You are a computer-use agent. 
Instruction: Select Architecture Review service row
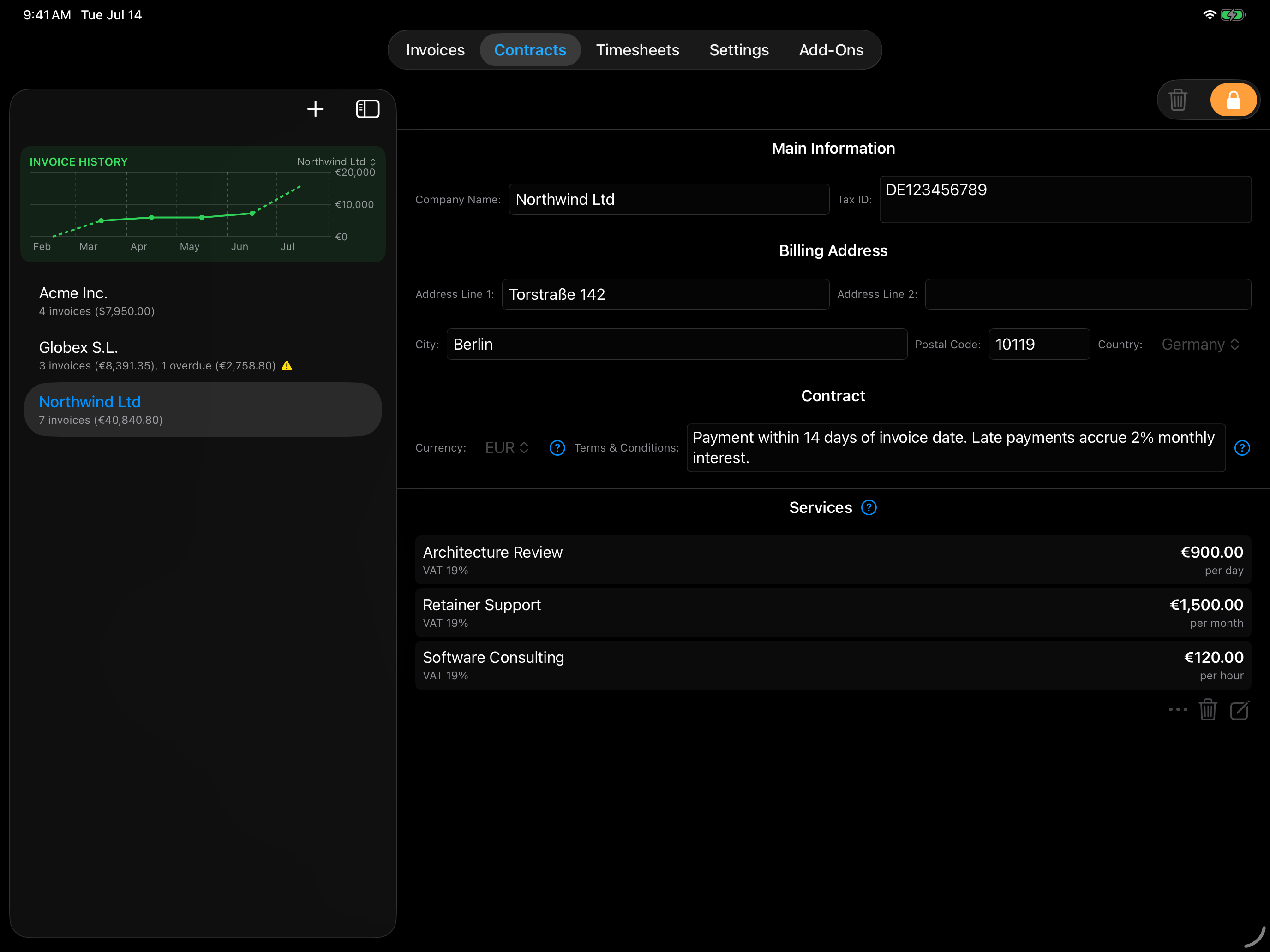click(x=833, y=560)
